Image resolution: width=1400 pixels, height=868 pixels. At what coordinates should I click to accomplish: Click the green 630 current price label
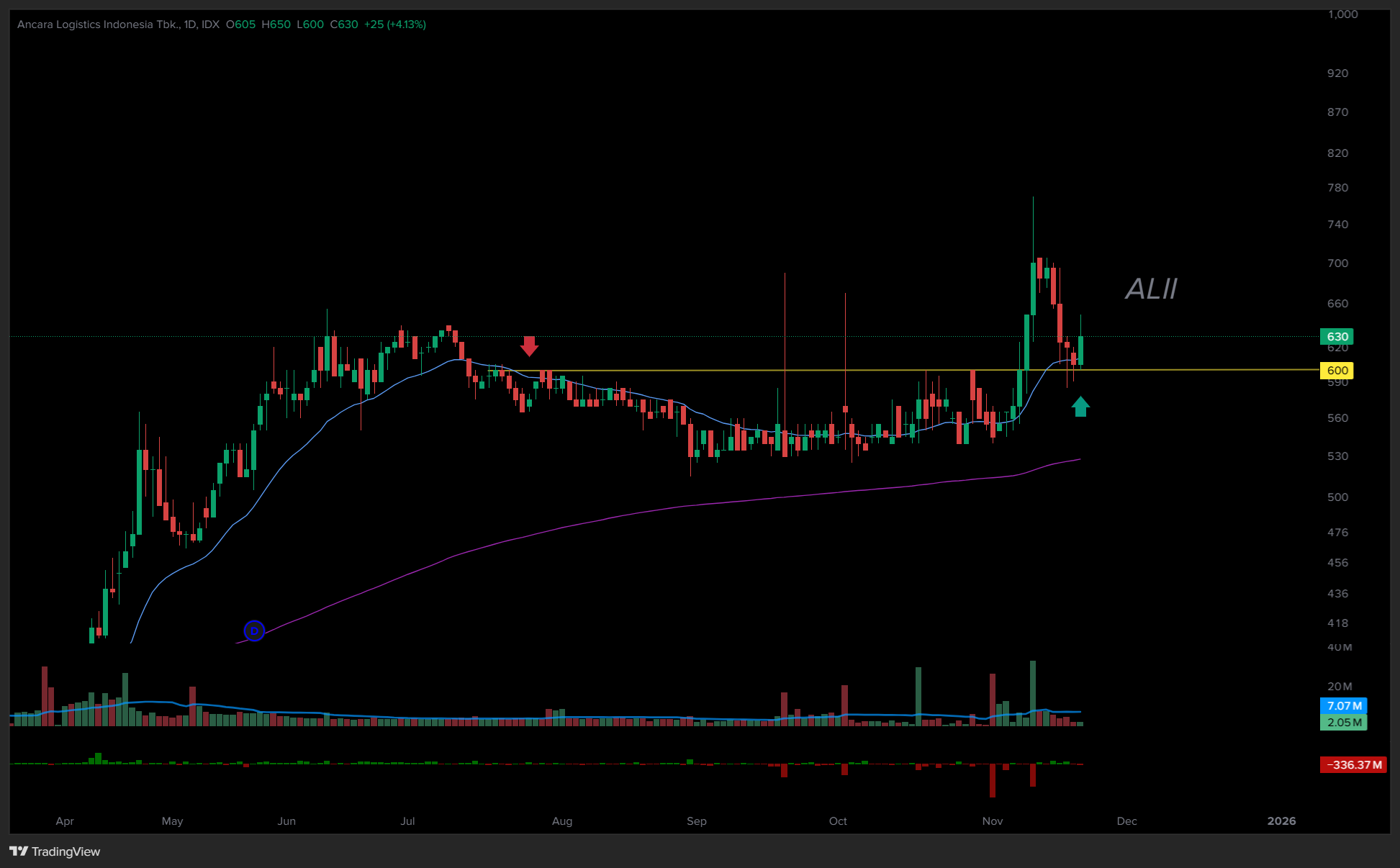[1337, 337]
